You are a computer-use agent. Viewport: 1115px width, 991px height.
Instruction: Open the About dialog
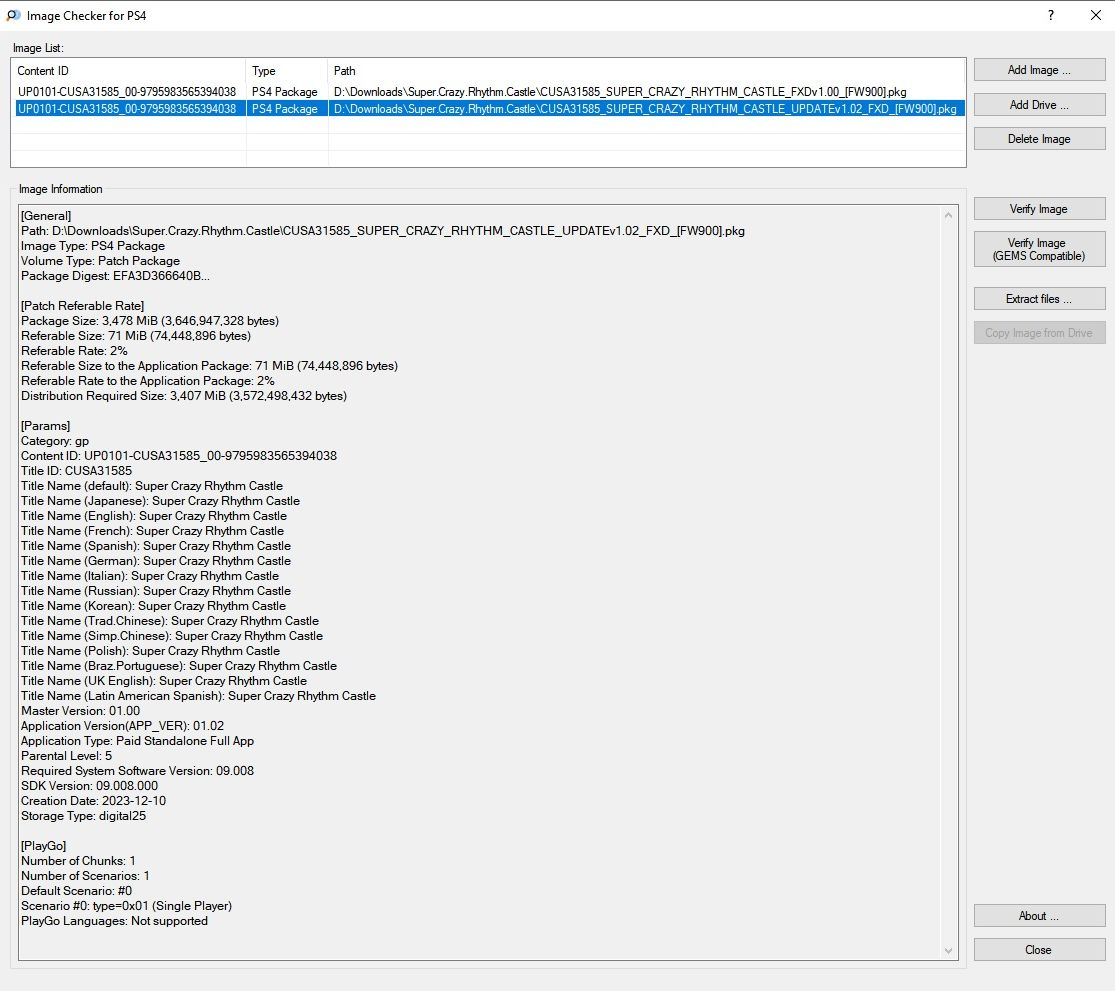[1039, 916]
